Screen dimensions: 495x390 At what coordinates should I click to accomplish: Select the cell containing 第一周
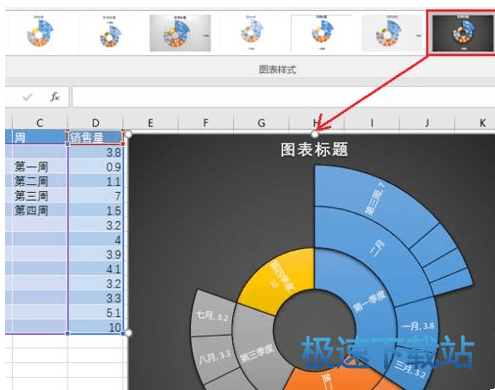pyautogui.click(x=40, y=166)
